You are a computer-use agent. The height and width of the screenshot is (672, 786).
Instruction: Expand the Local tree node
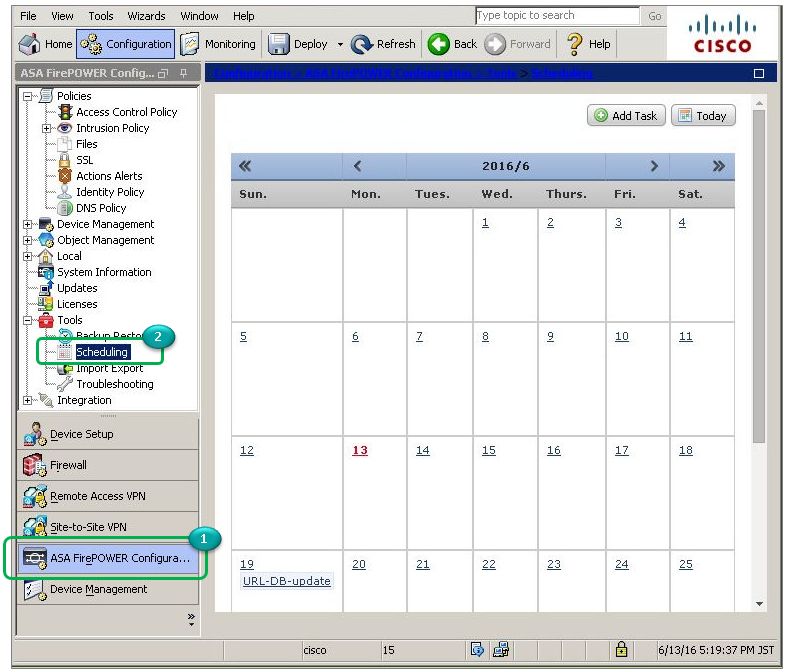(28, 257)
